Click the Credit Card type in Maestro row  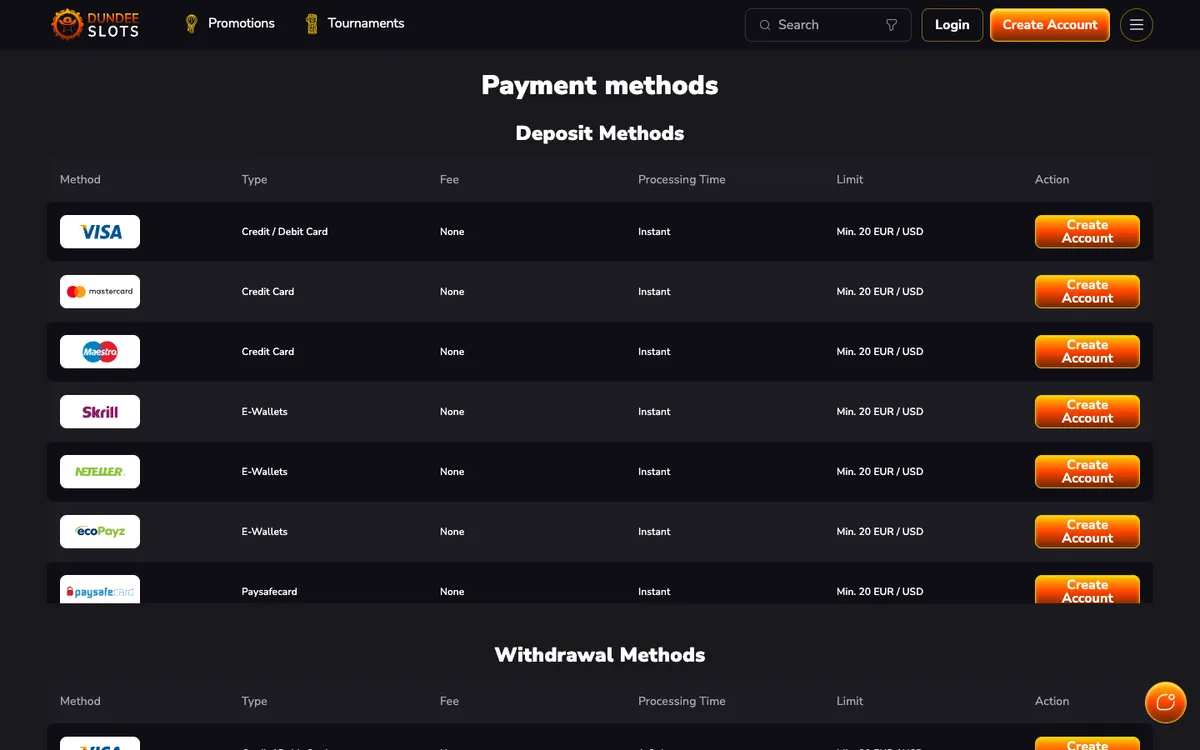click(x=268, y=352)
